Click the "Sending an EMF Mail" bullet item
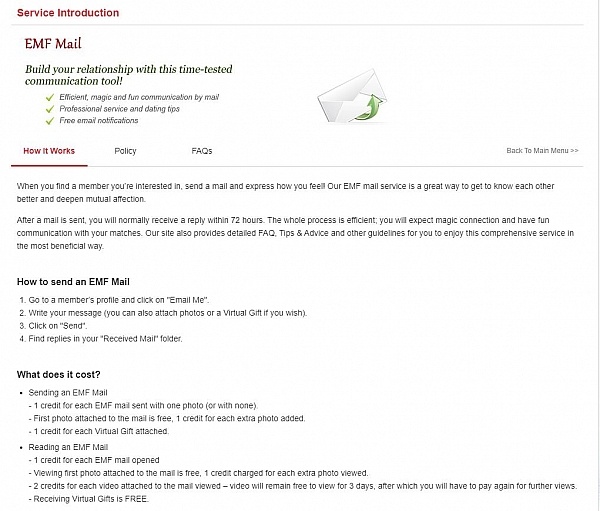The image size is (600, 511). 68,395
